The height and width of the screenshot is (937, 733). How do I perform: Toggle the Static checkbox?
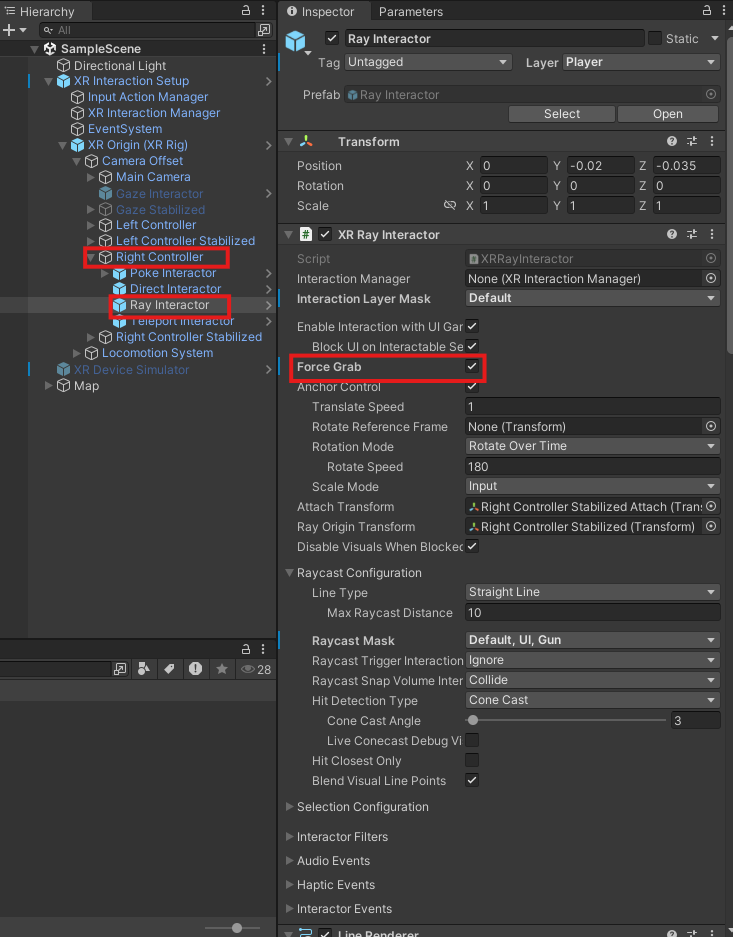pyautogui.click(x=655, y=38)
